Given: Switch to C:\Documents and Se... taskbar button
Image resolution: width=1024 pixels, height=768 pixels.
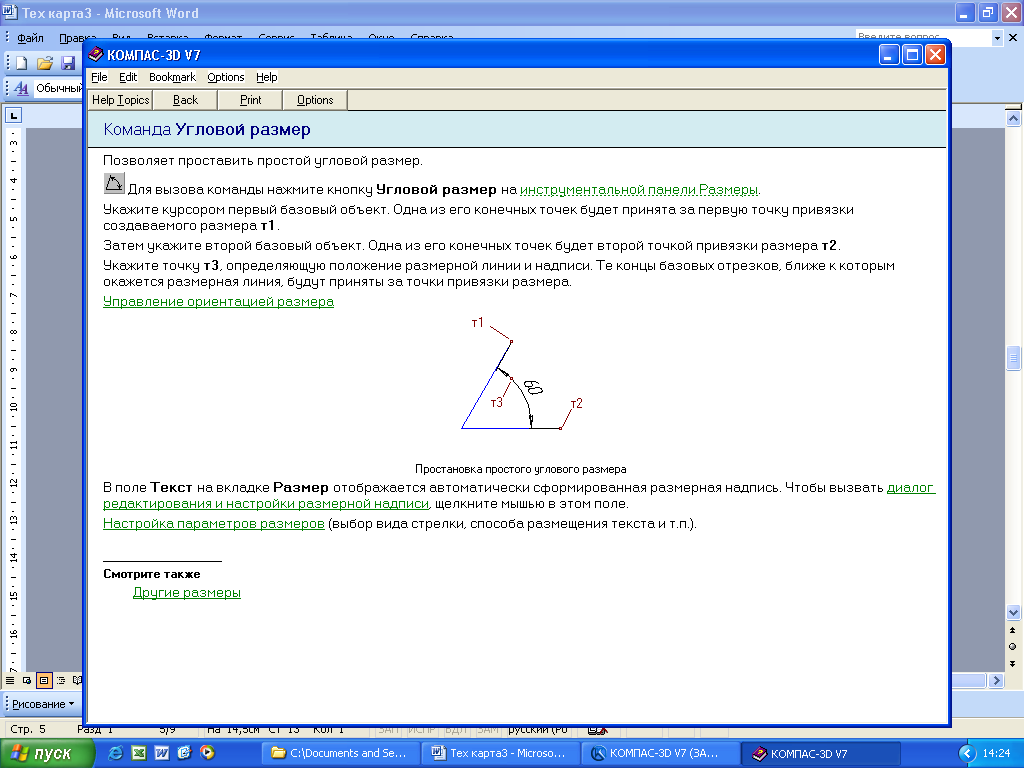Looking at the screenshot, I should 342,753.
